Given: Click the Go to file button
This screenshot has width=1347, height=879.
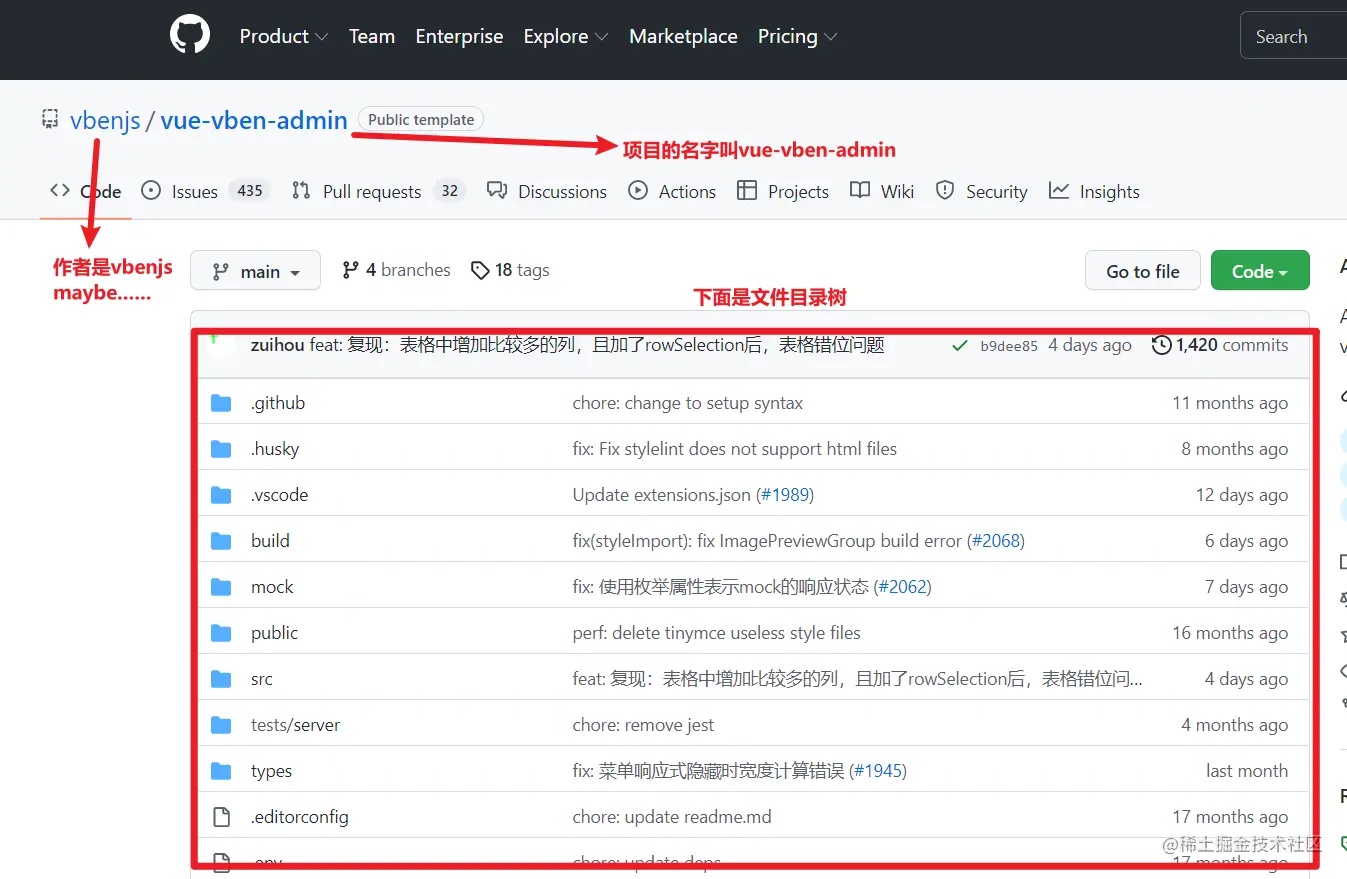Looking at the screenshot, I should tap(1143, 270).
